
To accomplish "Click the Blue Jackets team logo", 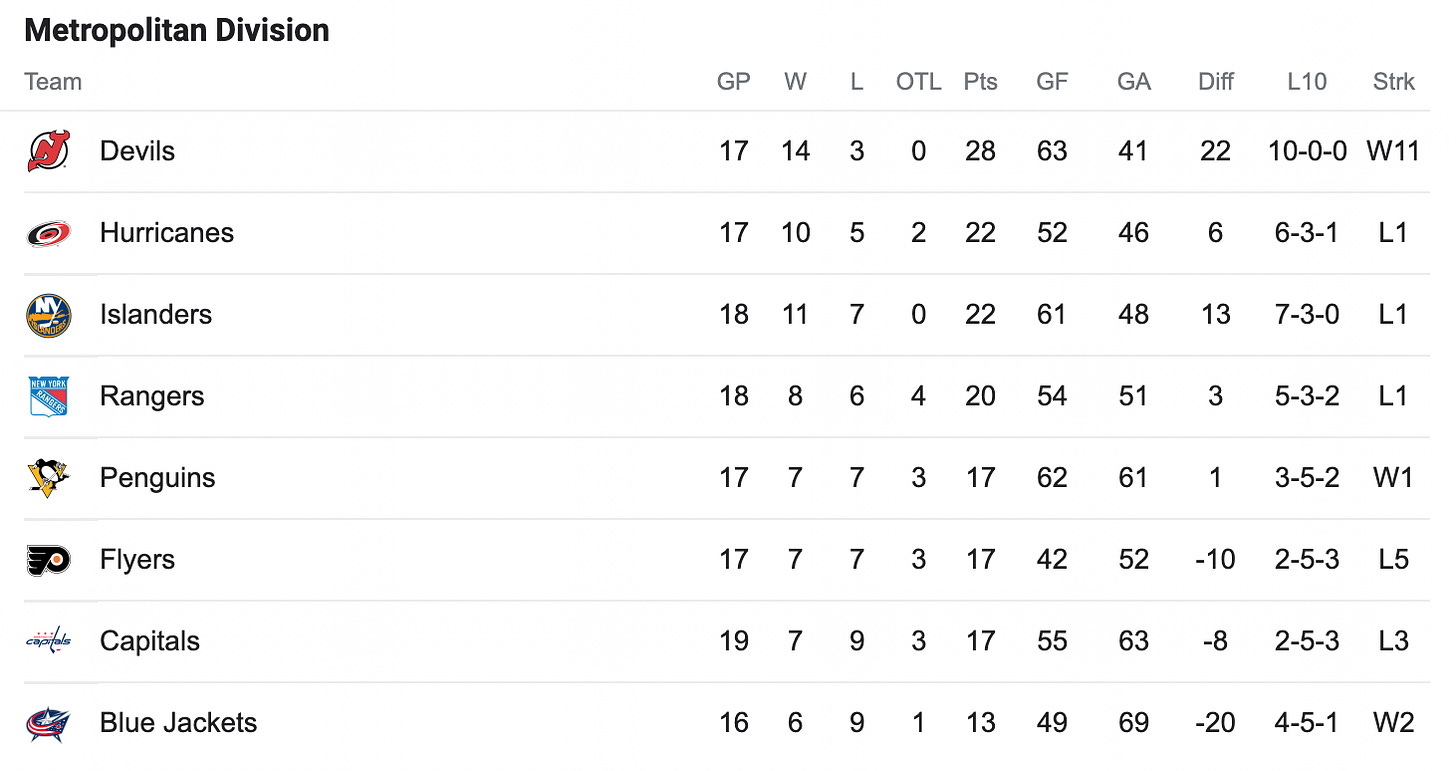I will pyautogui.click(x=48, y=723).
